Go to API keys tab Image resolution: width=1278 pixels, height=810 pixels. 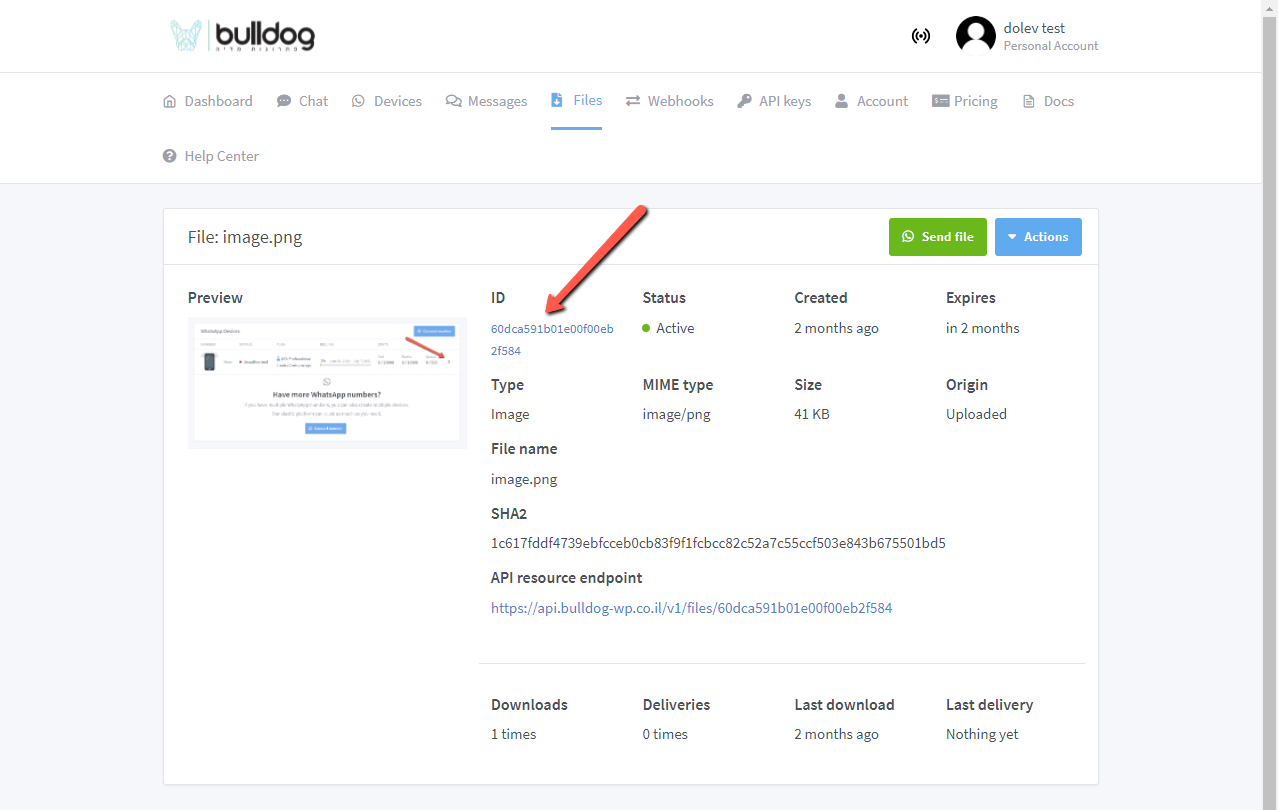click(774, 101)
